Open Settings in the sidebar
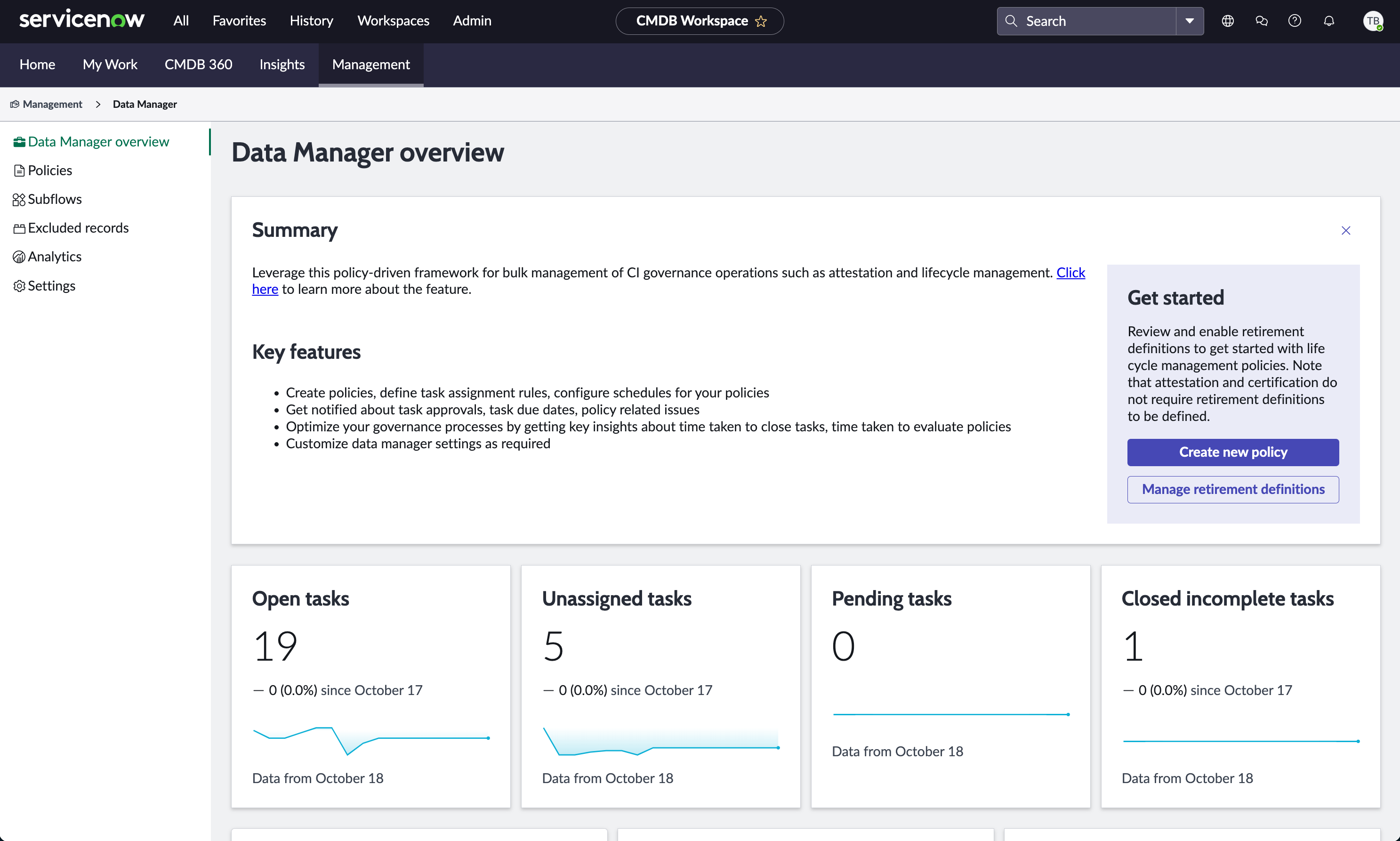 point(51,286)
